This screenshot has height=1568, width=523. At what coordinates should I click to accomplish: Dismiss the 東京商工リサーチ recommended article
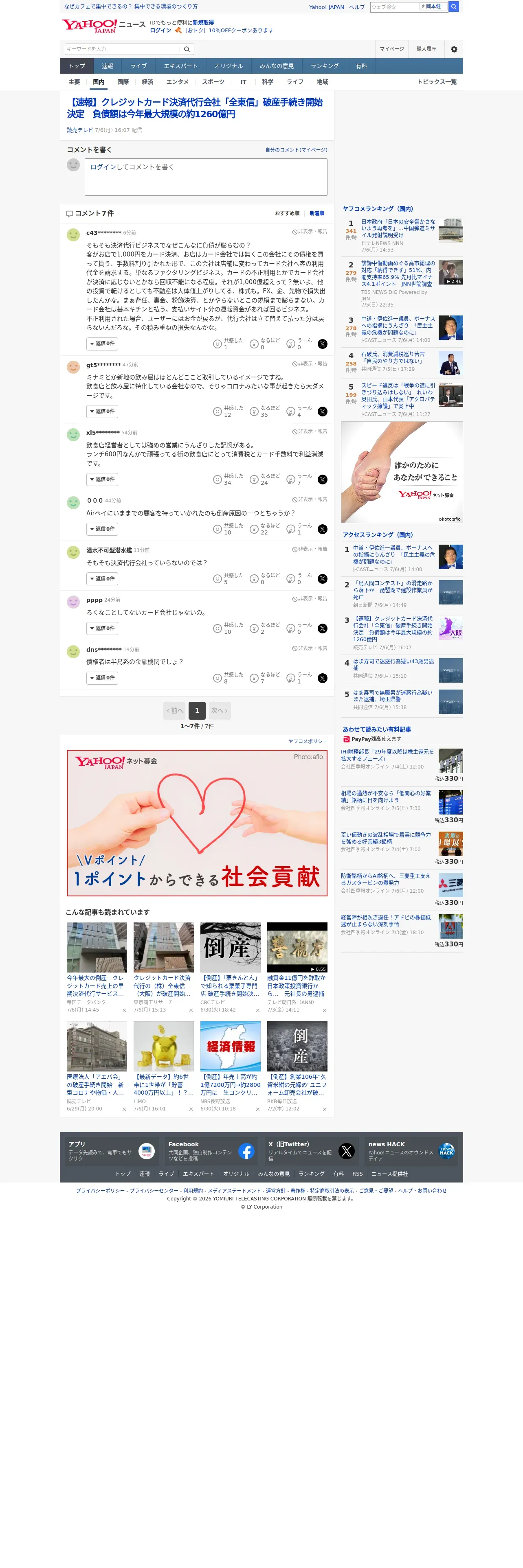pyautogui.click(x=191, y=1010)
